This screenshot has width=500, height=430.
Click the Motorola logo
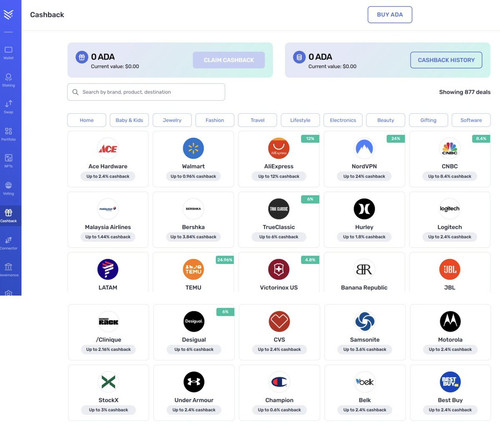(x=450, y=321)
